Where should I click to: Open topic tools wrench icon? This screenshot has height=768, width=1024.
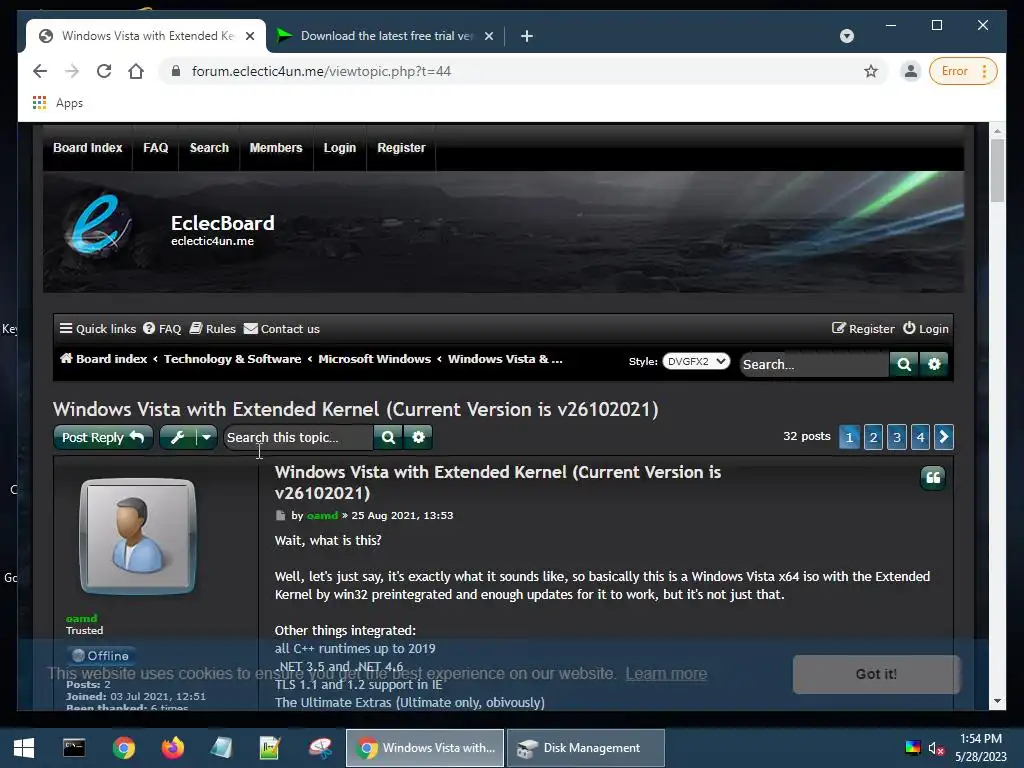177,438
